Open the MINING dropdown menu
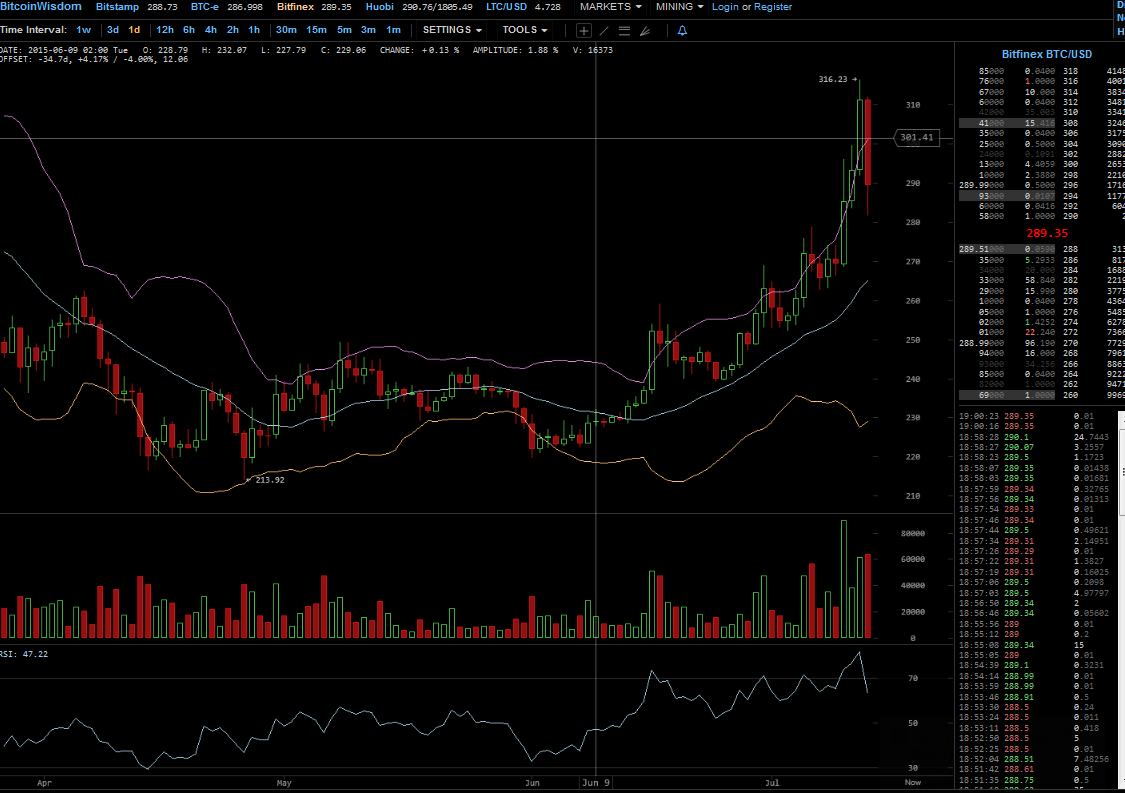The height and width of the screenshot is (793, 1125). click(679, 6)
